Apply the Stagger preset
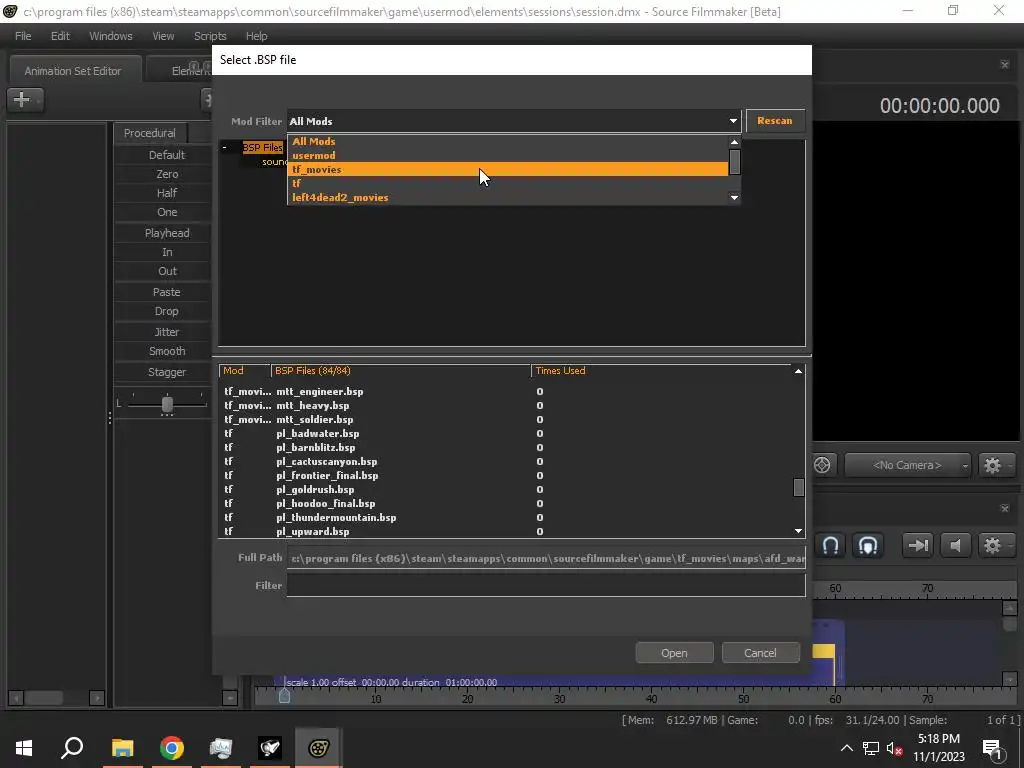This screenshot has height=768, width=1024. [167, 372]
